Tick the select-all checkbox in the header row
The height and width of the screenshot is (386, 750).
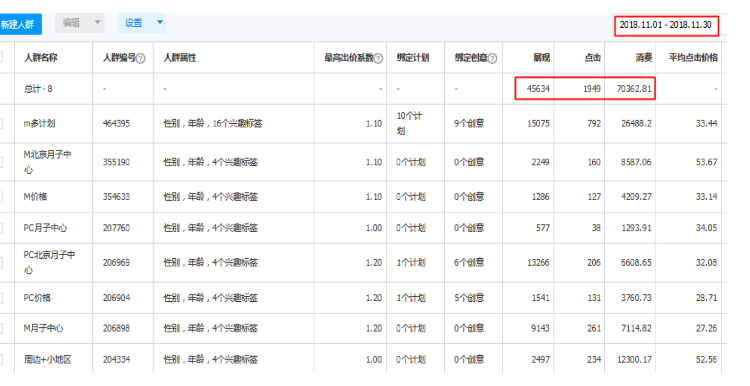coord(1,57)
